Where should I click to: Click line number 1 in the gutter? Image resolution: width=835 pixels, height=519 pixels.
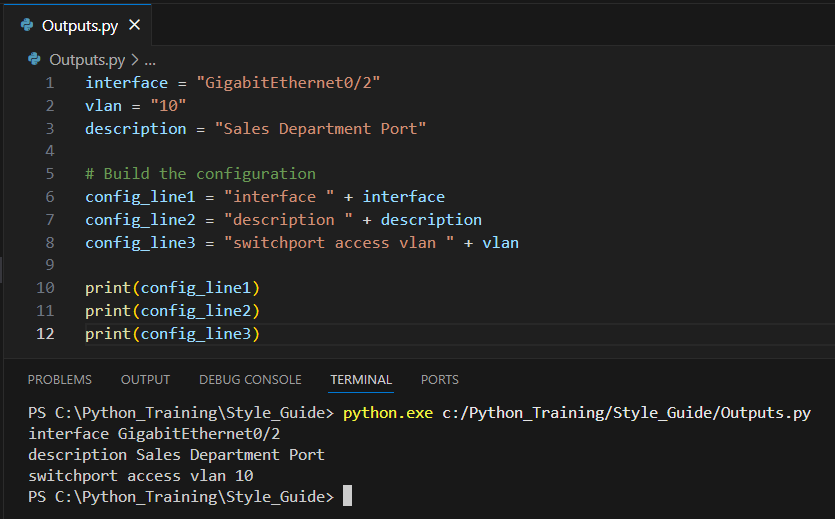(x=50, y=83)
